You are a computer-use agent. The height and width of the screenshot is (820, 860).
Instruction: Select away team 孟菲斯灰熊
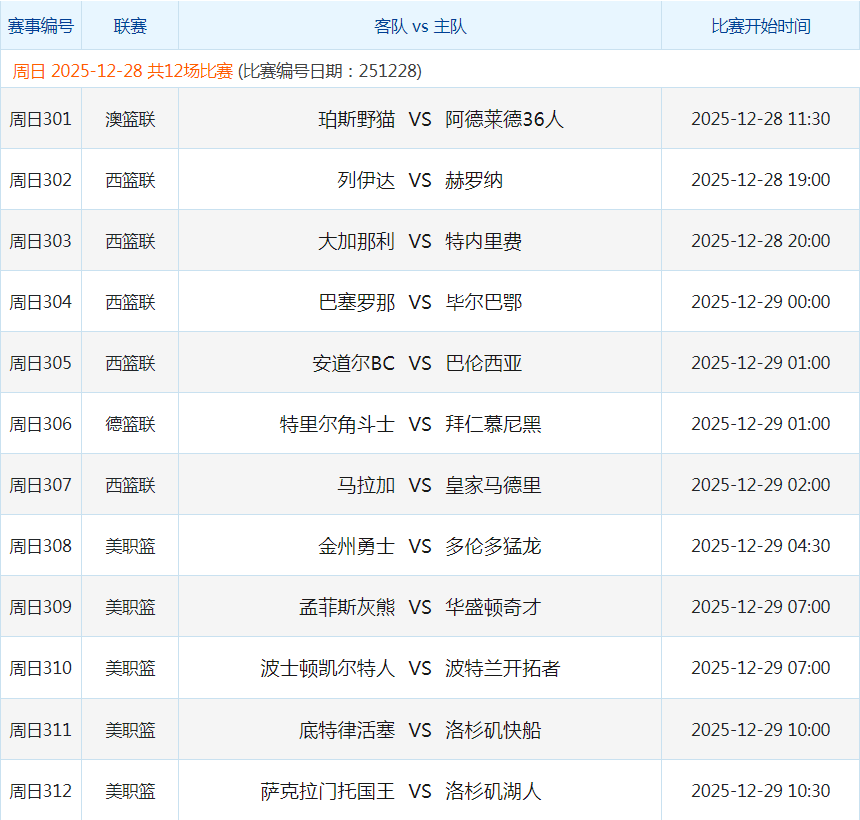[x=347, y=606]
